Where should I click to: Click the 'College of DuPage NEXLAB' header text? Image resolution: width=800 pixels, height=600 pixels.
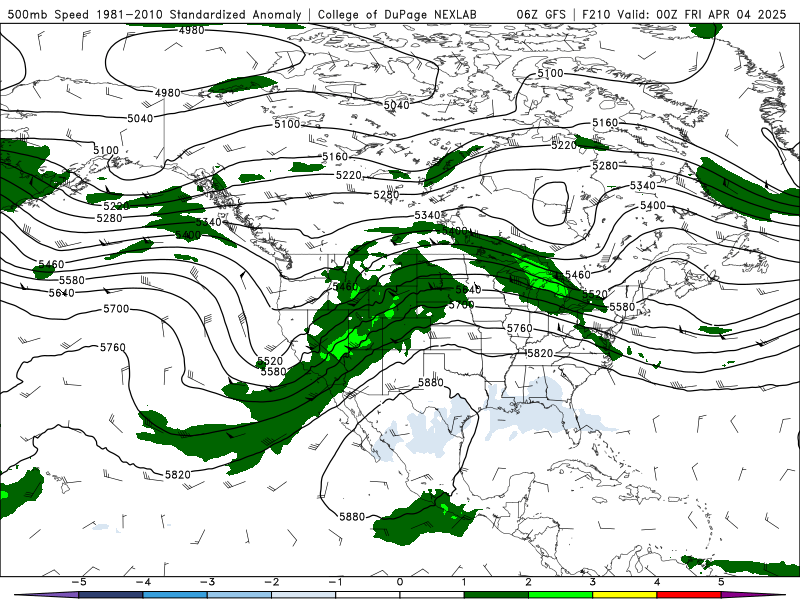[397, 14]
